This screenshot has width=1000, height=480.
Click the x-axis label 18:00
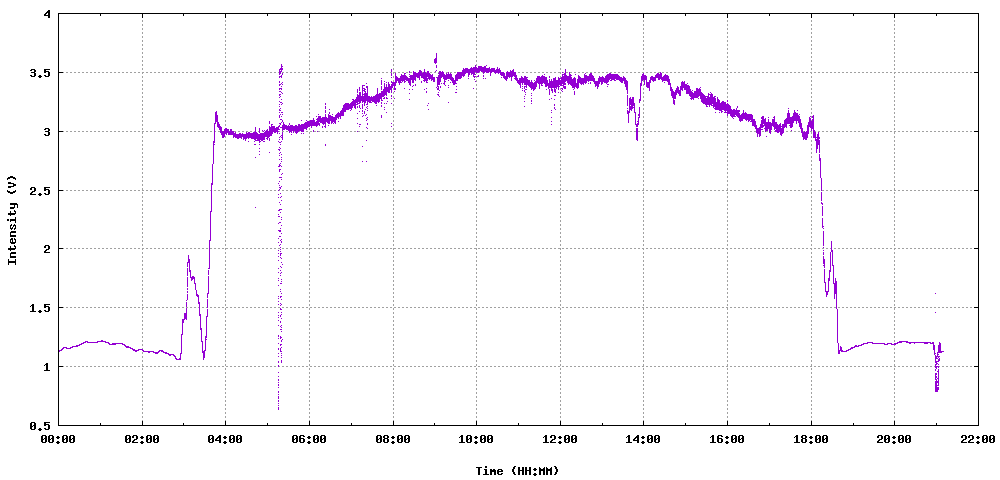point(811,439)
